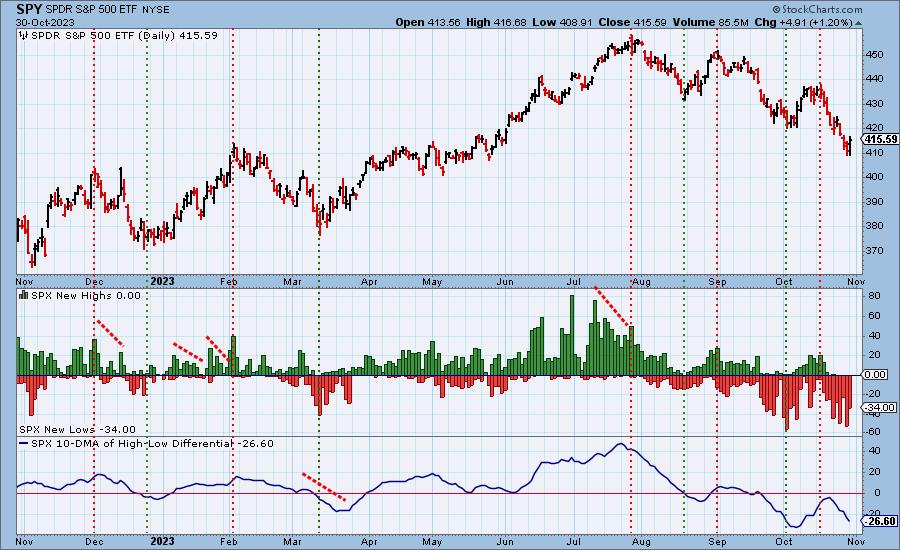Click the candlestick icon before SPDR legend
This screenshot has width=900, height=550.
(x=24, y=36)
